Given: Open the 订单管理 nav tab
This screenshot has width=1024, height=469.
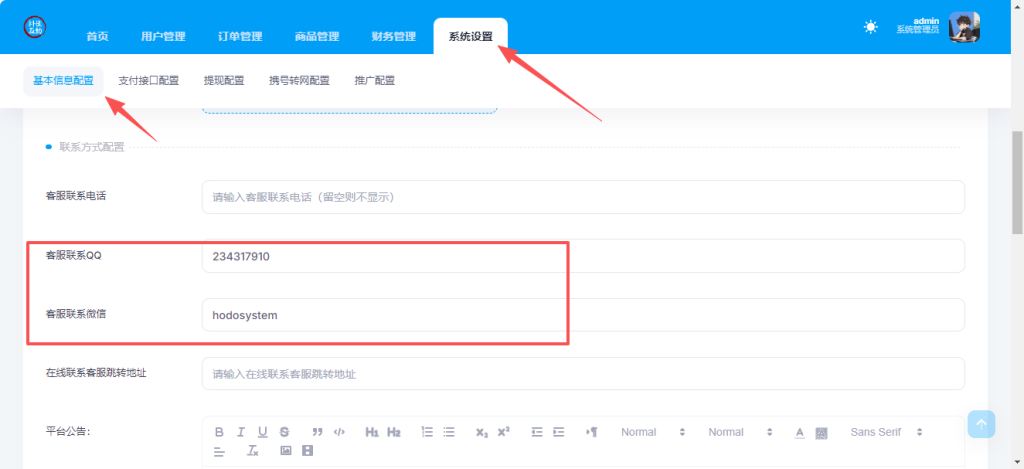Looking at the screenshot, I should pos(240,37).
